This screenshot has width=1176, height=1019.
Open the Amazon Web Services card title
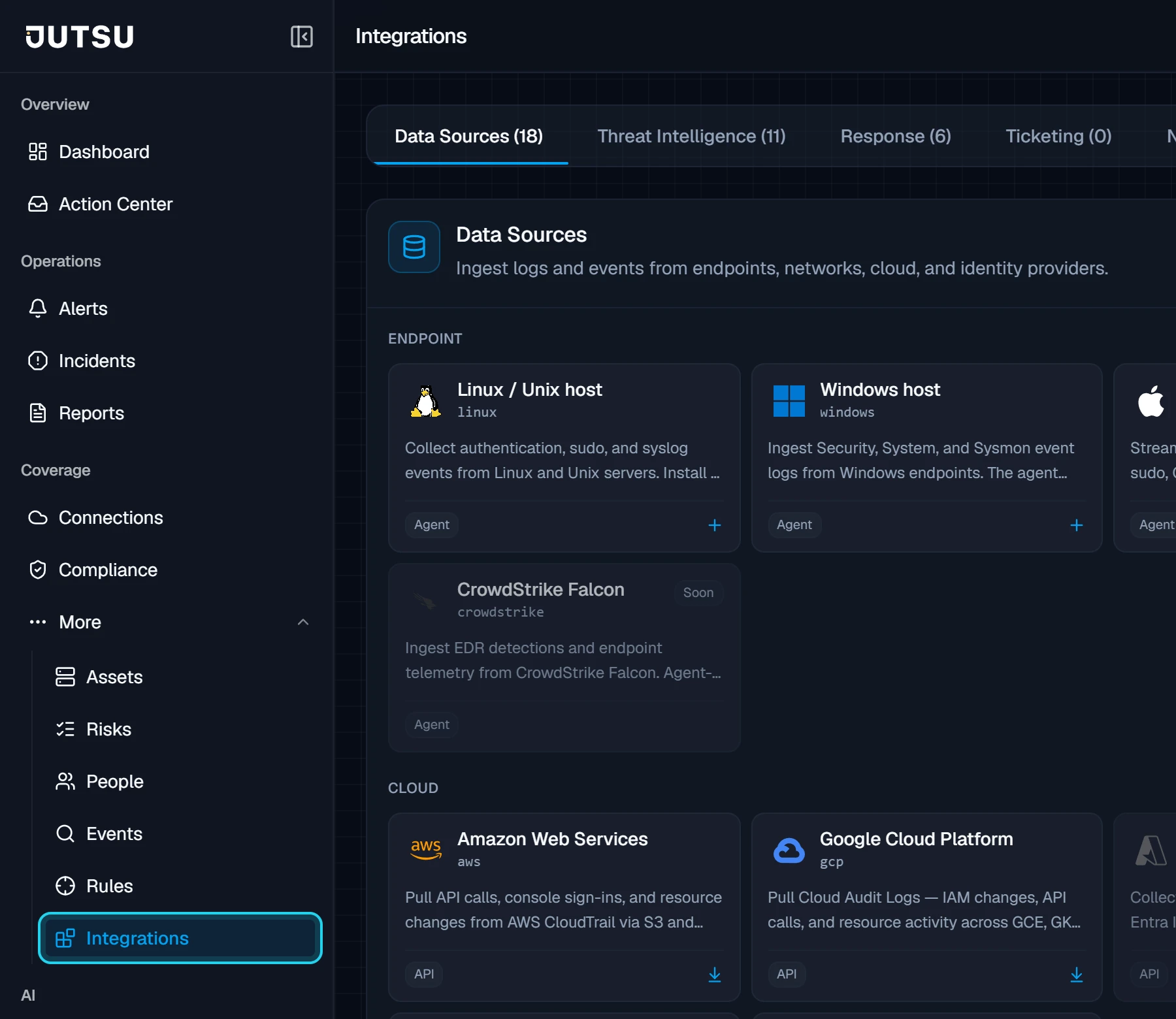553,839
